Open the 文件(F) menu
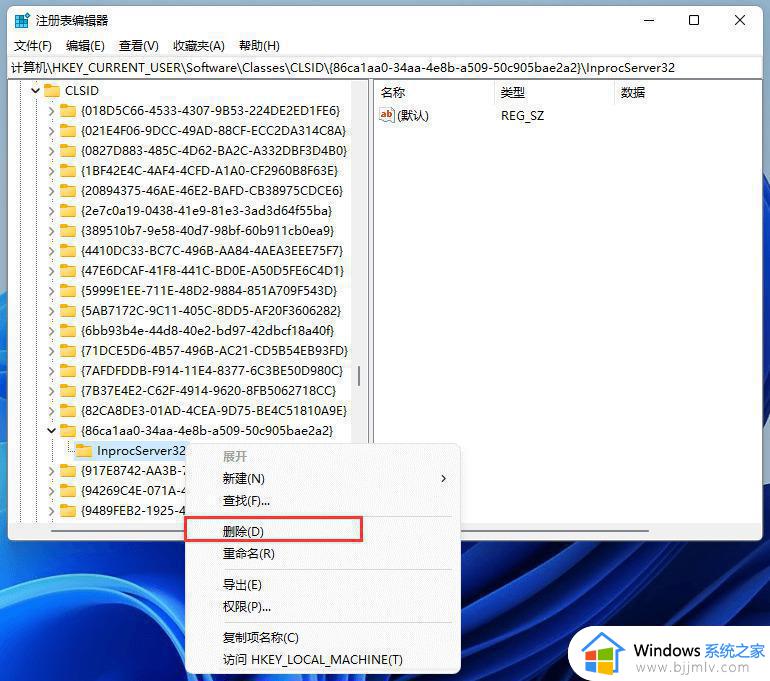770x681 pixels. [x=33, y=46]
